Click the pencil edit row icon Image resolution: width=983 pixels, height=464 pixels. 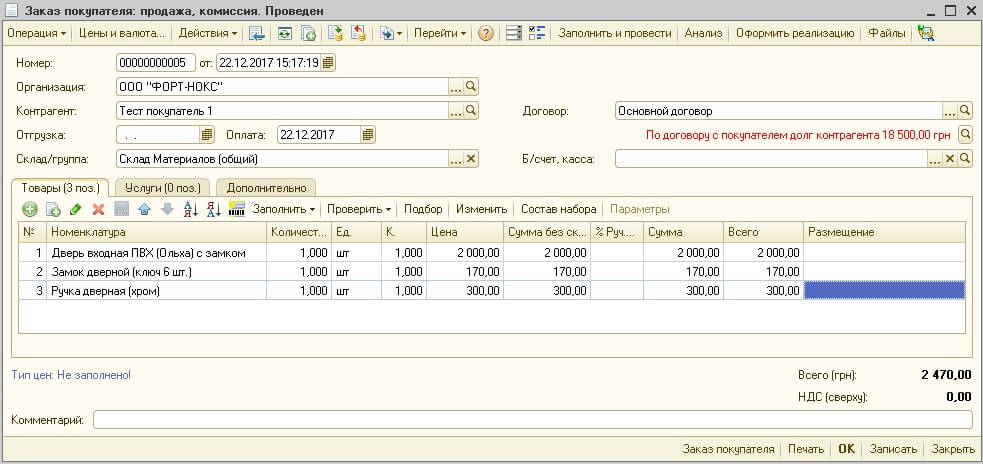76,209
